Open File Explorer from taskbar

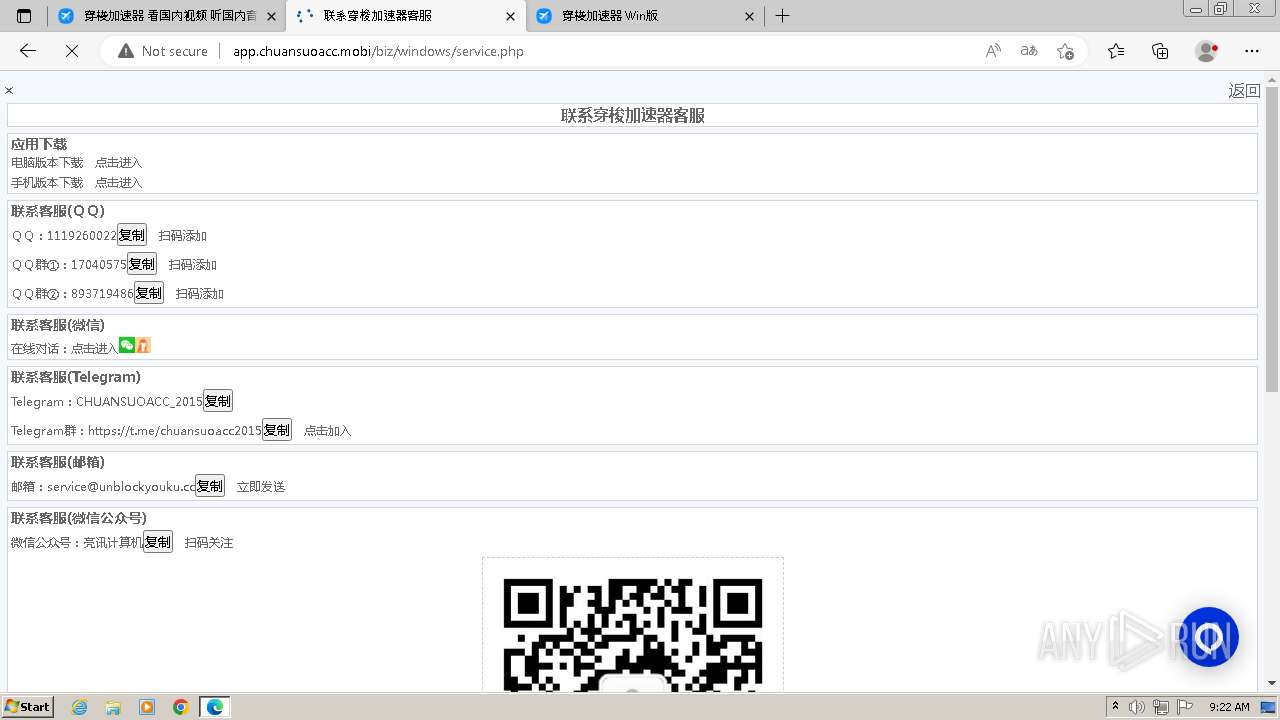[113, 707]
